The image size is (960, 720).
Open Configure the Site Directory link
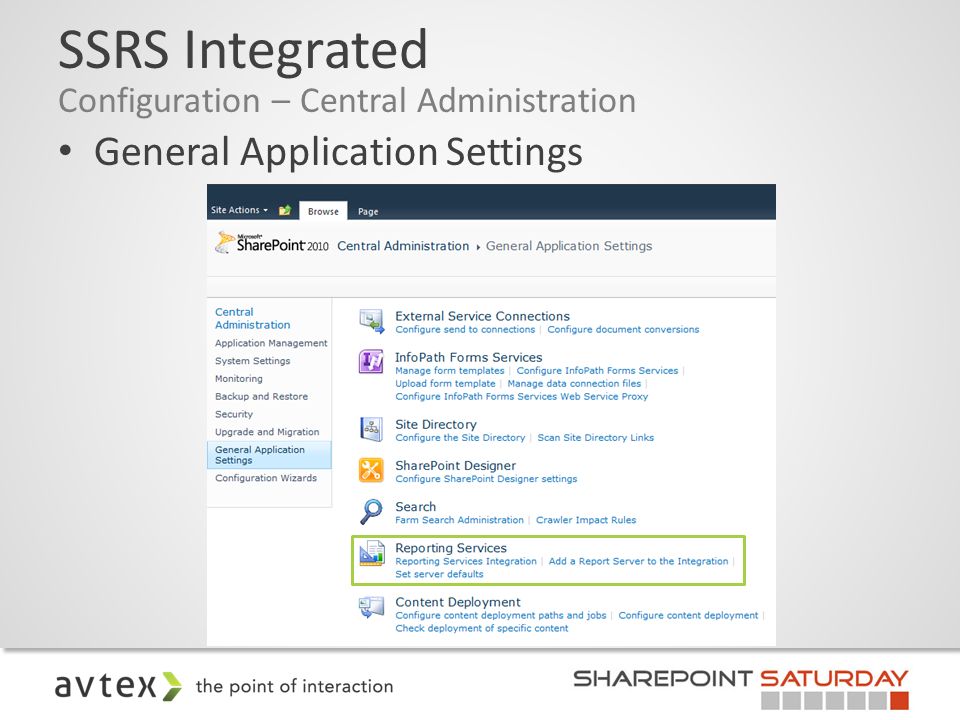(460, 438)
